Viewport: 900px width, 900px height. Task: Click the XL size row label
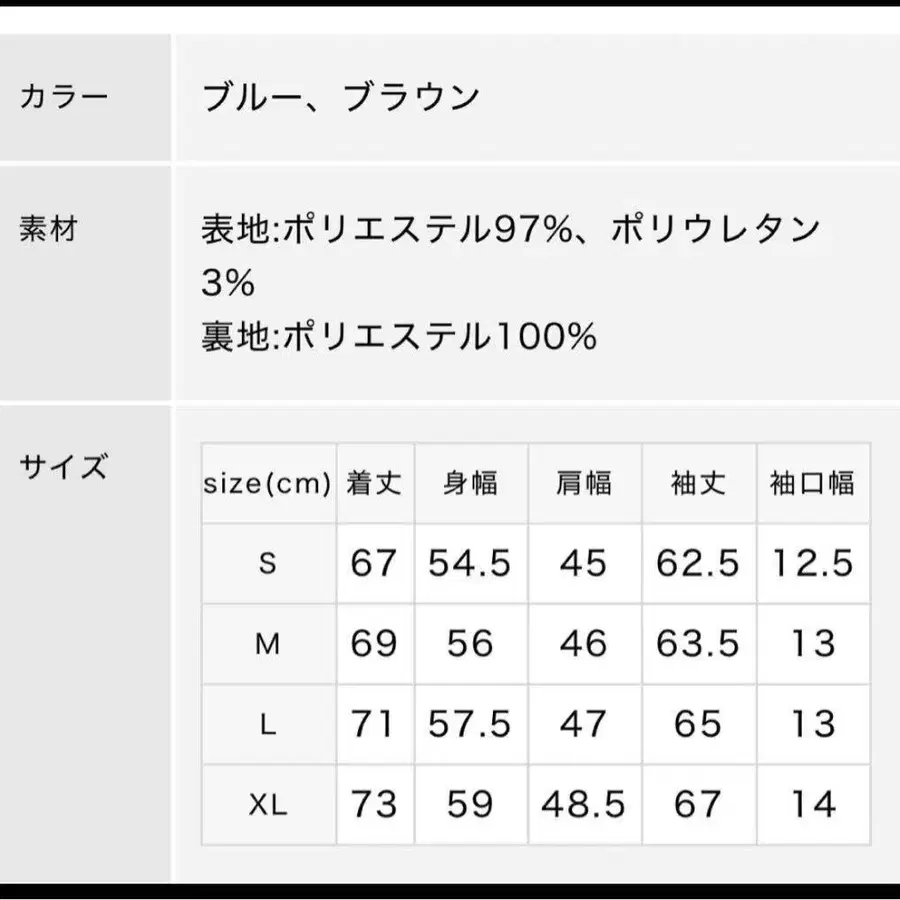click(267, 804)
